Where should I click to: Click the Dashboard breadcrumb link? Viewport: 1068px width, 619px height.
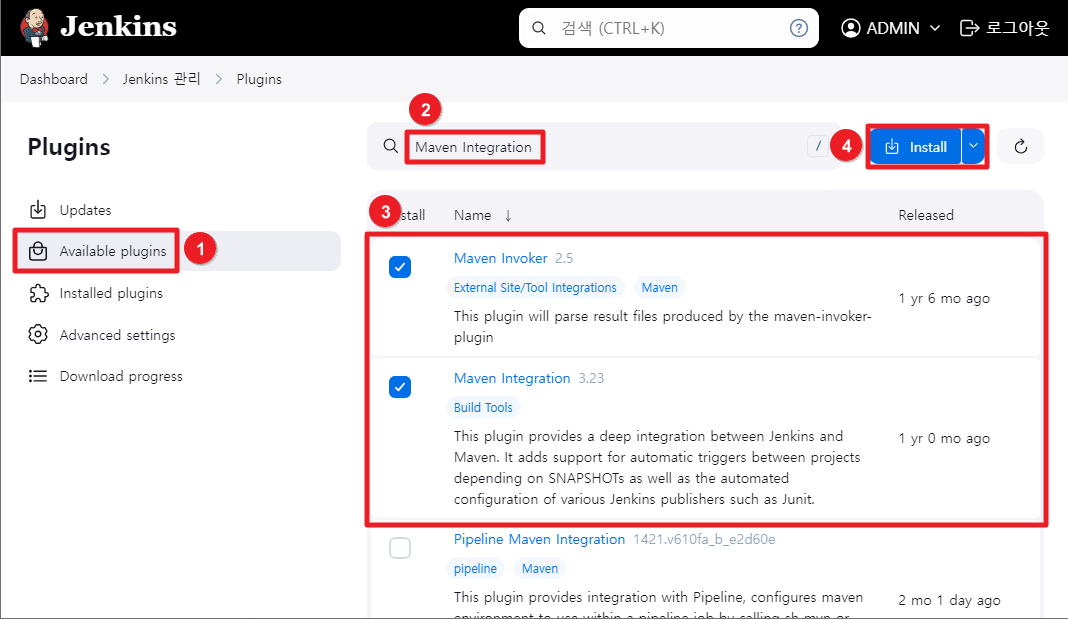(54, 79)
